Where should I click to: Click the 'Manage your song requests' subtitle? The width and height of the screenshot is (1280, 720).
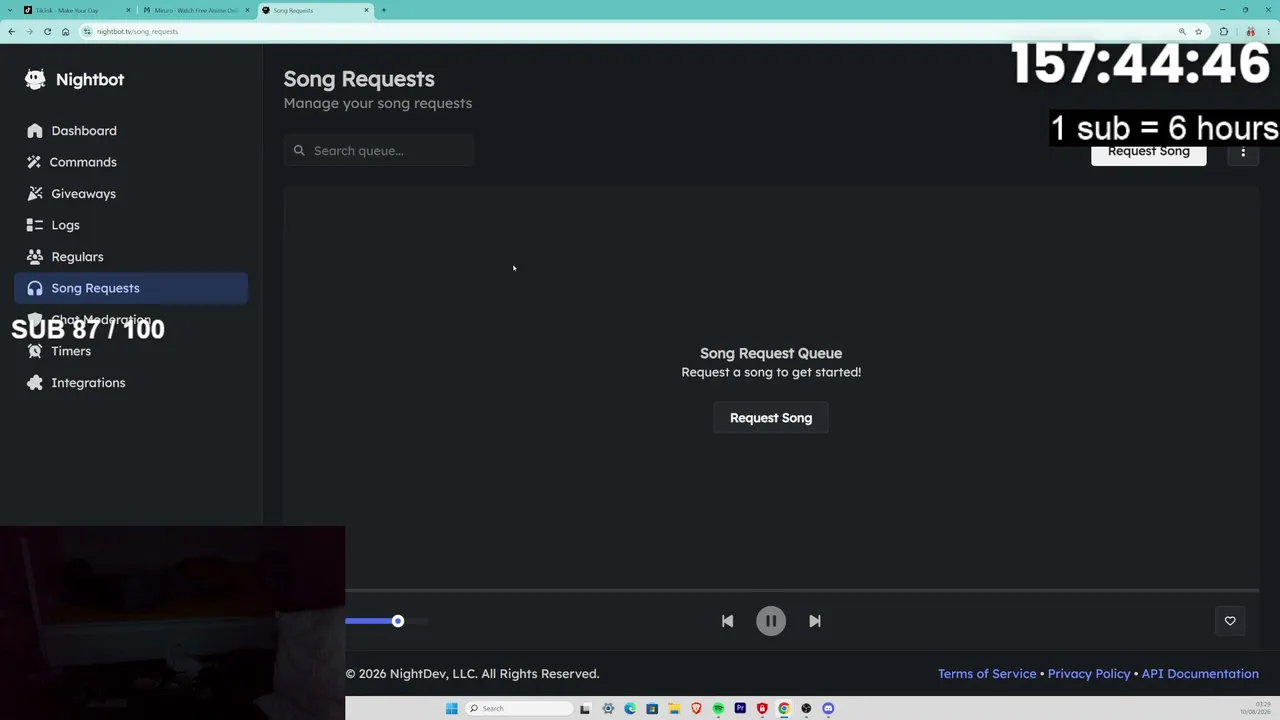click(378, 103)
